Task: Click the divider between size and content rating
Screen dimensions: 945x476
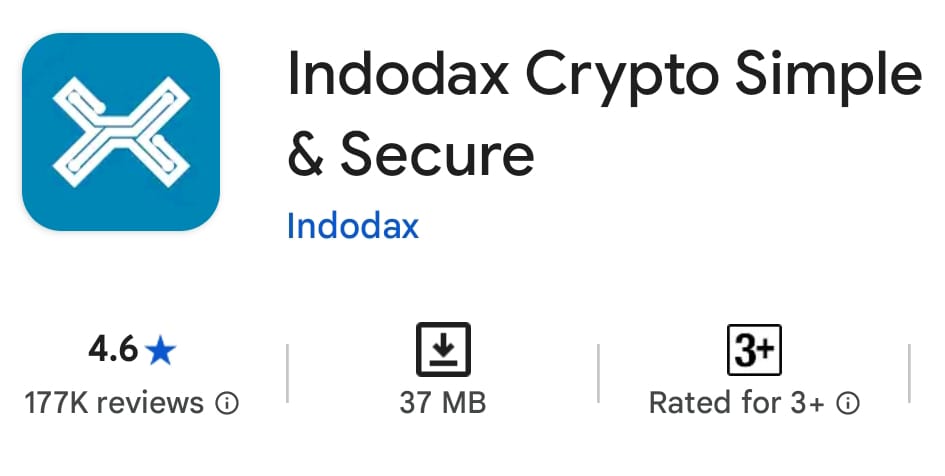Action: coord(598,373)
